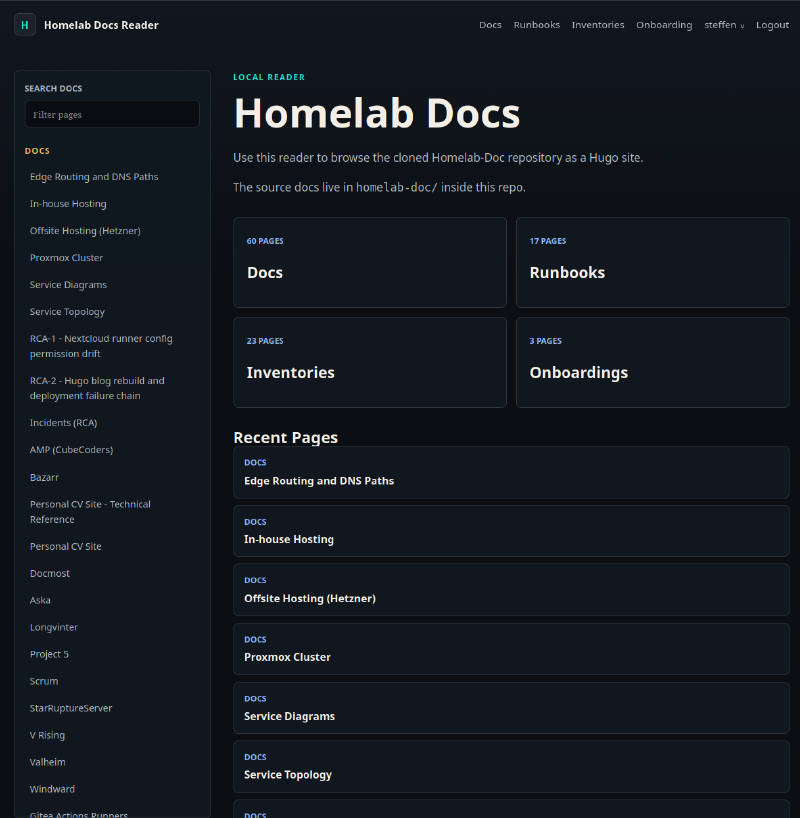
Task: Open RCA-1 Nextcloud runner config permission drift
Action: point(101,346)
